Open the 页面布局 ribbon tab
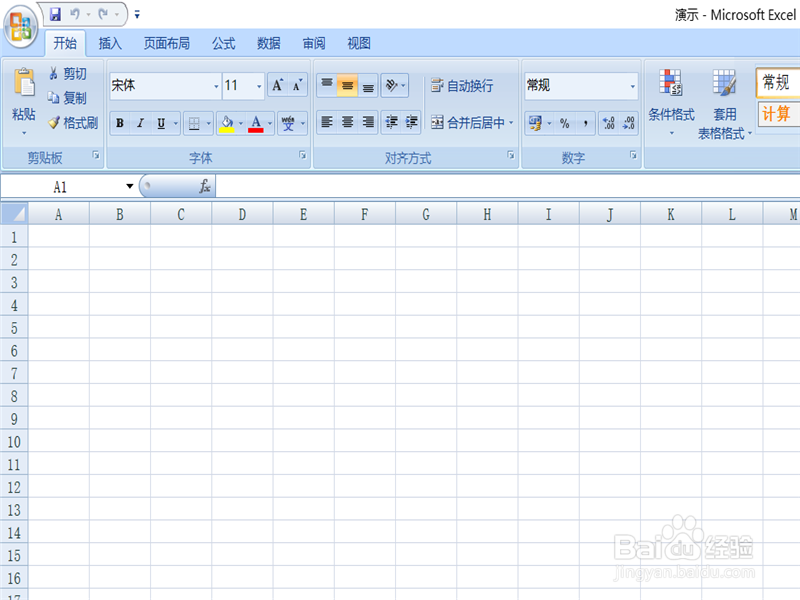This screenshot has height=600, width=800. coord(166,43)
